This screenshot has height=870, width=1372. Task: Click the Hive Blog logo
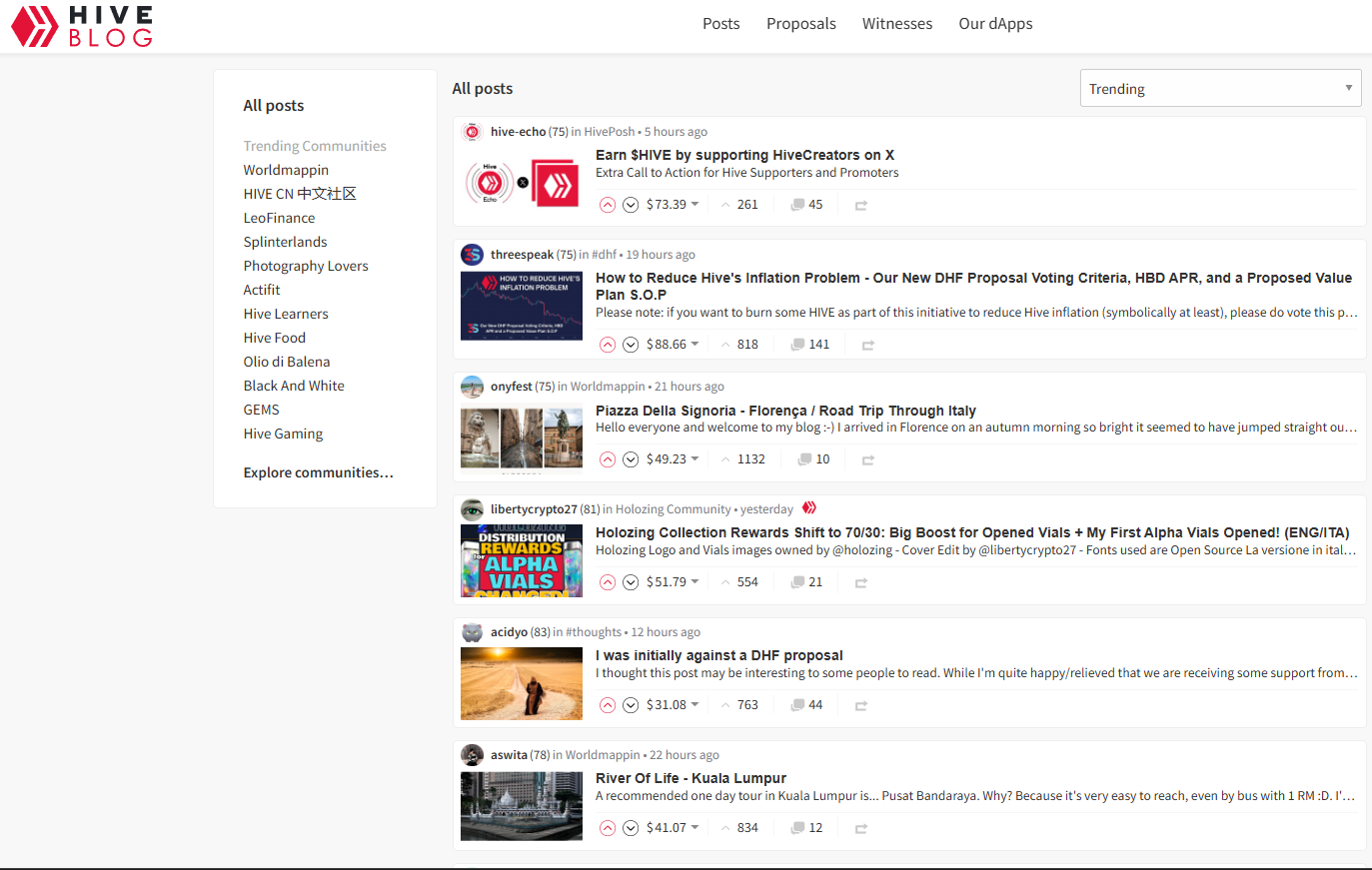pos(81,27)
